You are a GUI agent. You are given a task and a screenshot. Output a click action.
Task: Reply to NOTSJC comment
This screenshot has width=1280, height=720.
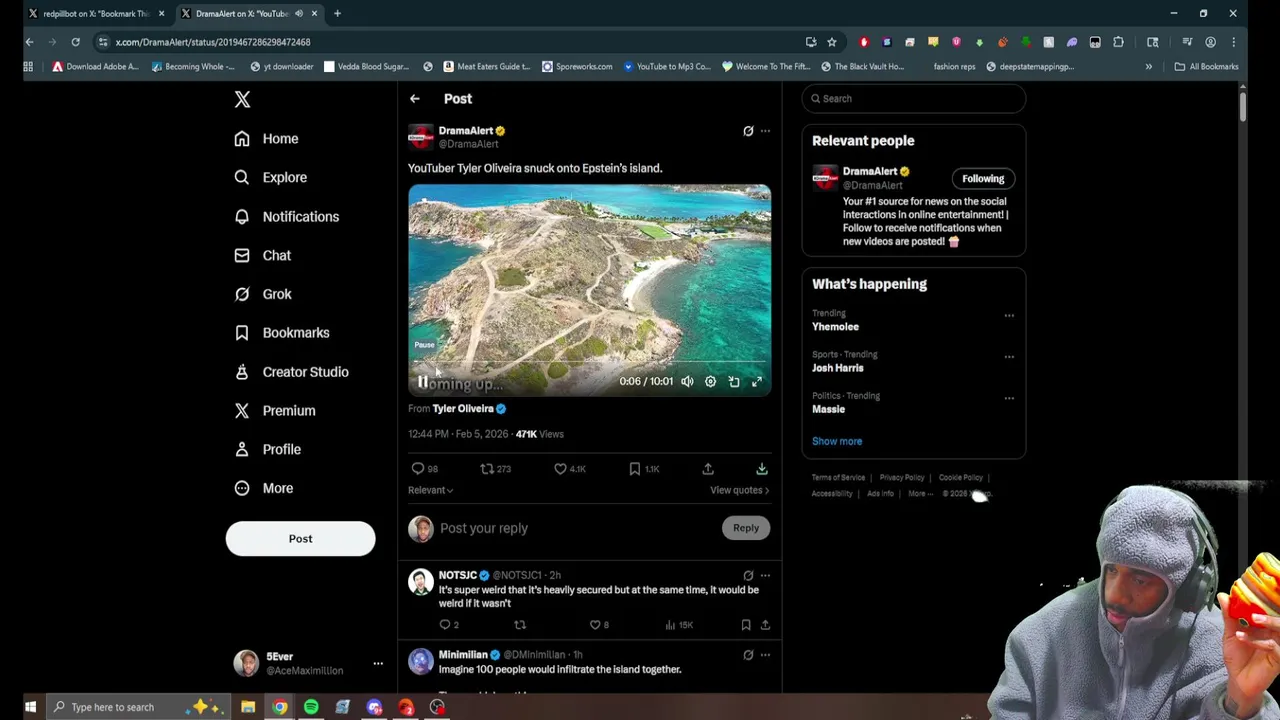point(449,625)
